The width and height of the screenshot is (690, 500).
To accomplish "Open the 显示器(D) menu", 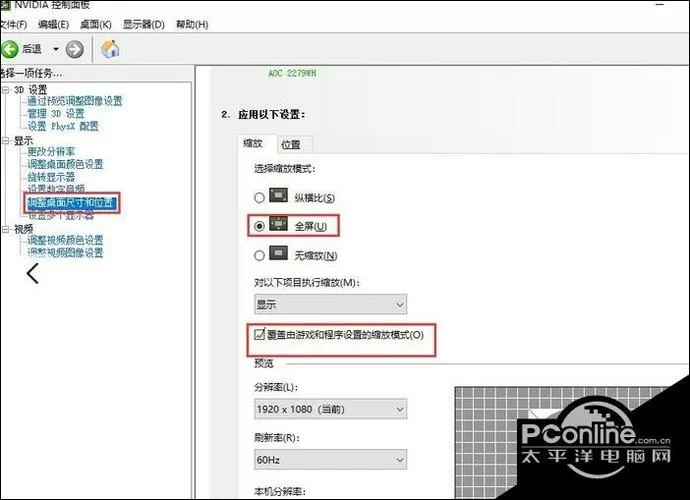I will 143,25.
